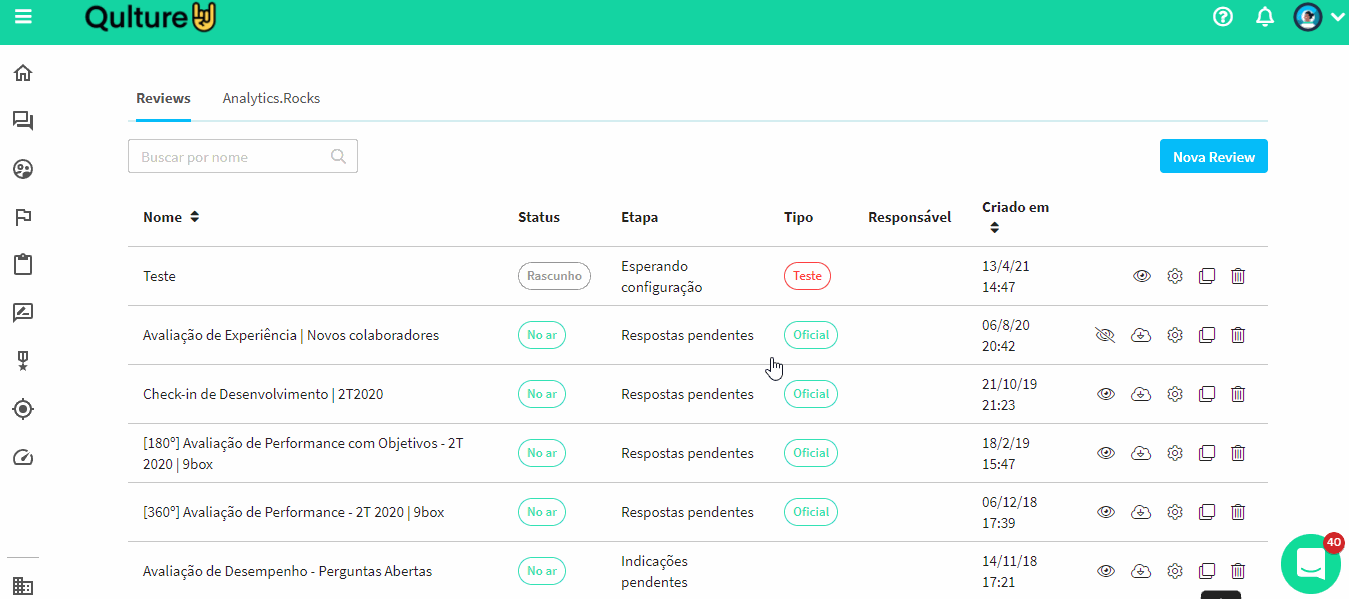The height and width of the screenshot is (599, 1349).
Task: Open the Intercom chat bubble
Action: tap(1310, 564)
